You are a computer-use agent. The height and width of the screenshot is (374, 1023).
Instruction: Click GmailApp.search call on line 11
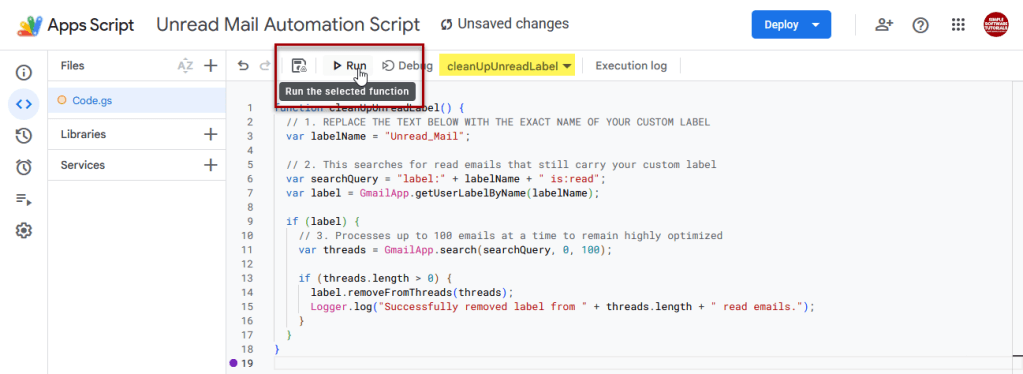click(499, 250)
